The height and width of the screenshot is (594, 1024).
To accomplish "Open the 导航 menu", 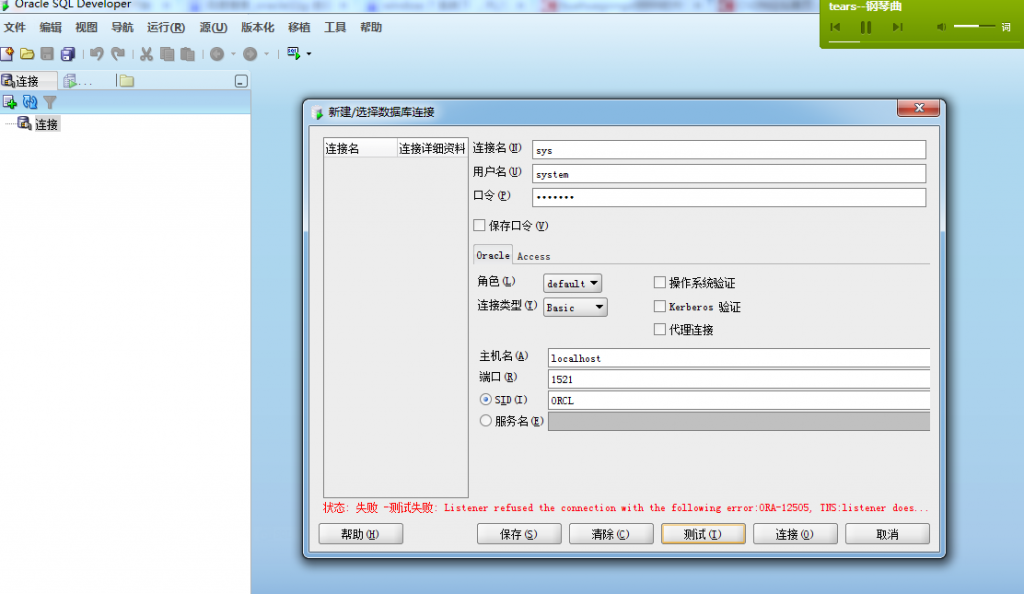I will point(122,27).
